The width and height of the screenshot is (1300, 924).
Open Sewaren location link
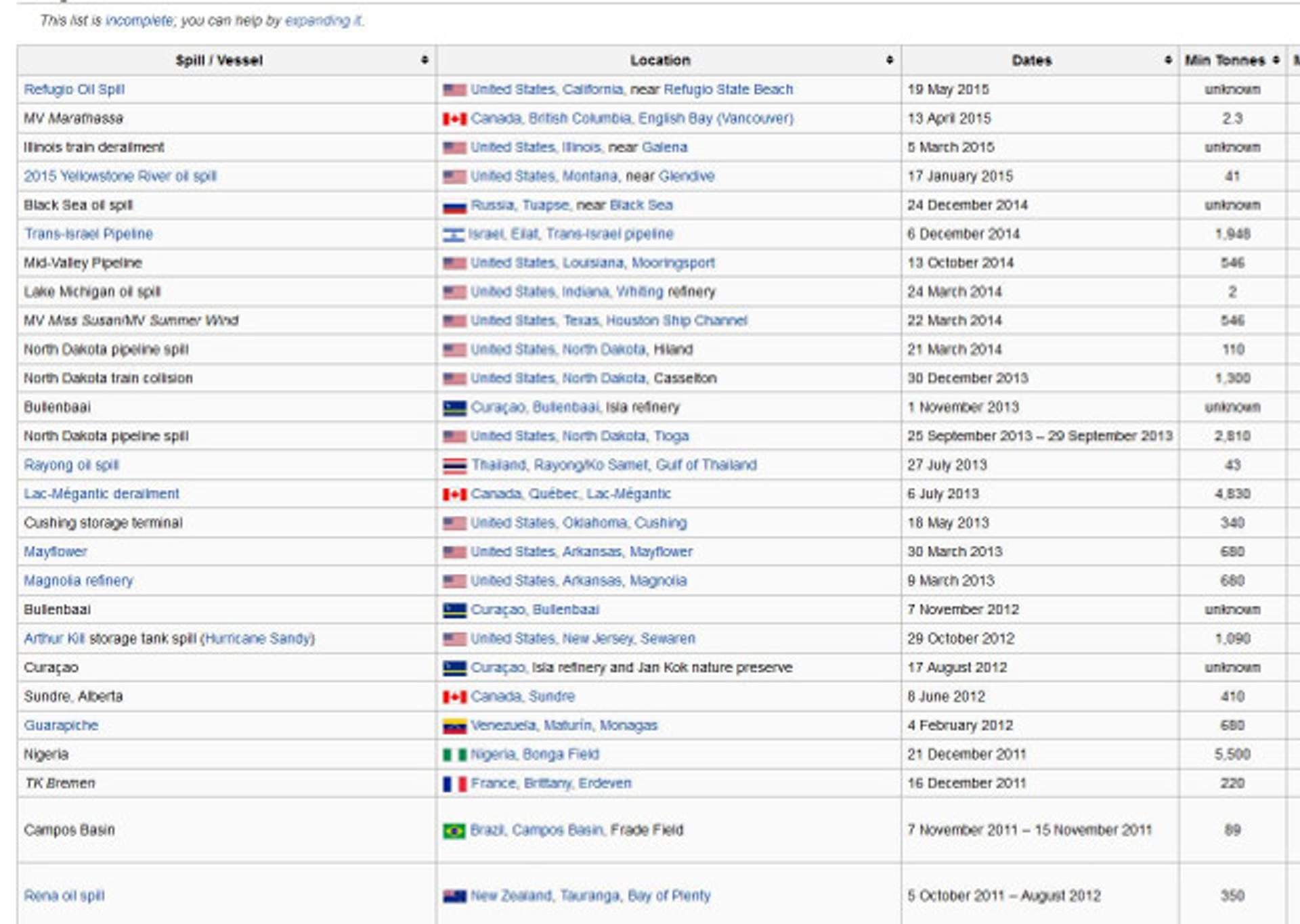[x=668, y=638]
